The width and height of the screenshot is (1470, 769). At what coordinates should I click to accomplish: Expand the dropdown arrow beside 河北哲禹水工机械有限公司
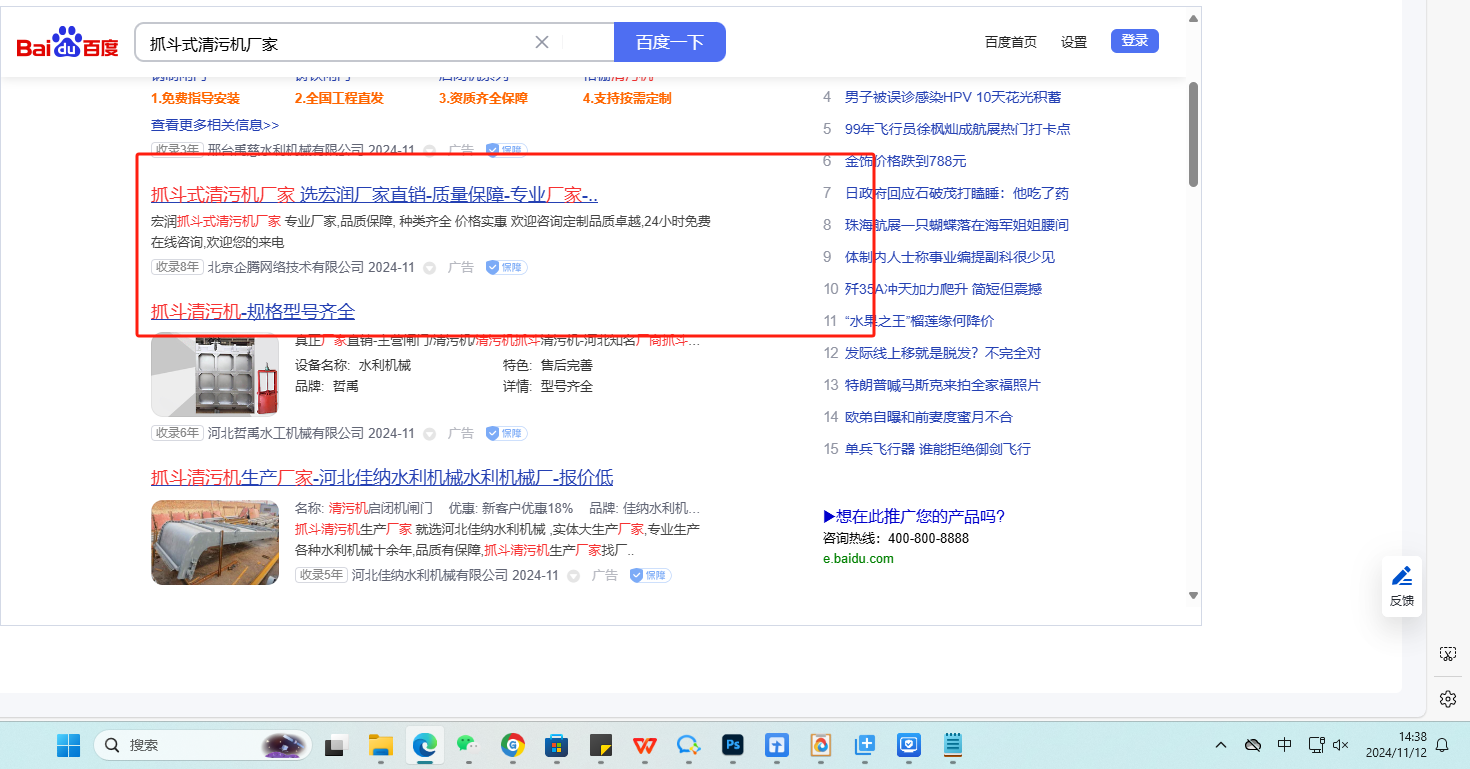[430, 434]
